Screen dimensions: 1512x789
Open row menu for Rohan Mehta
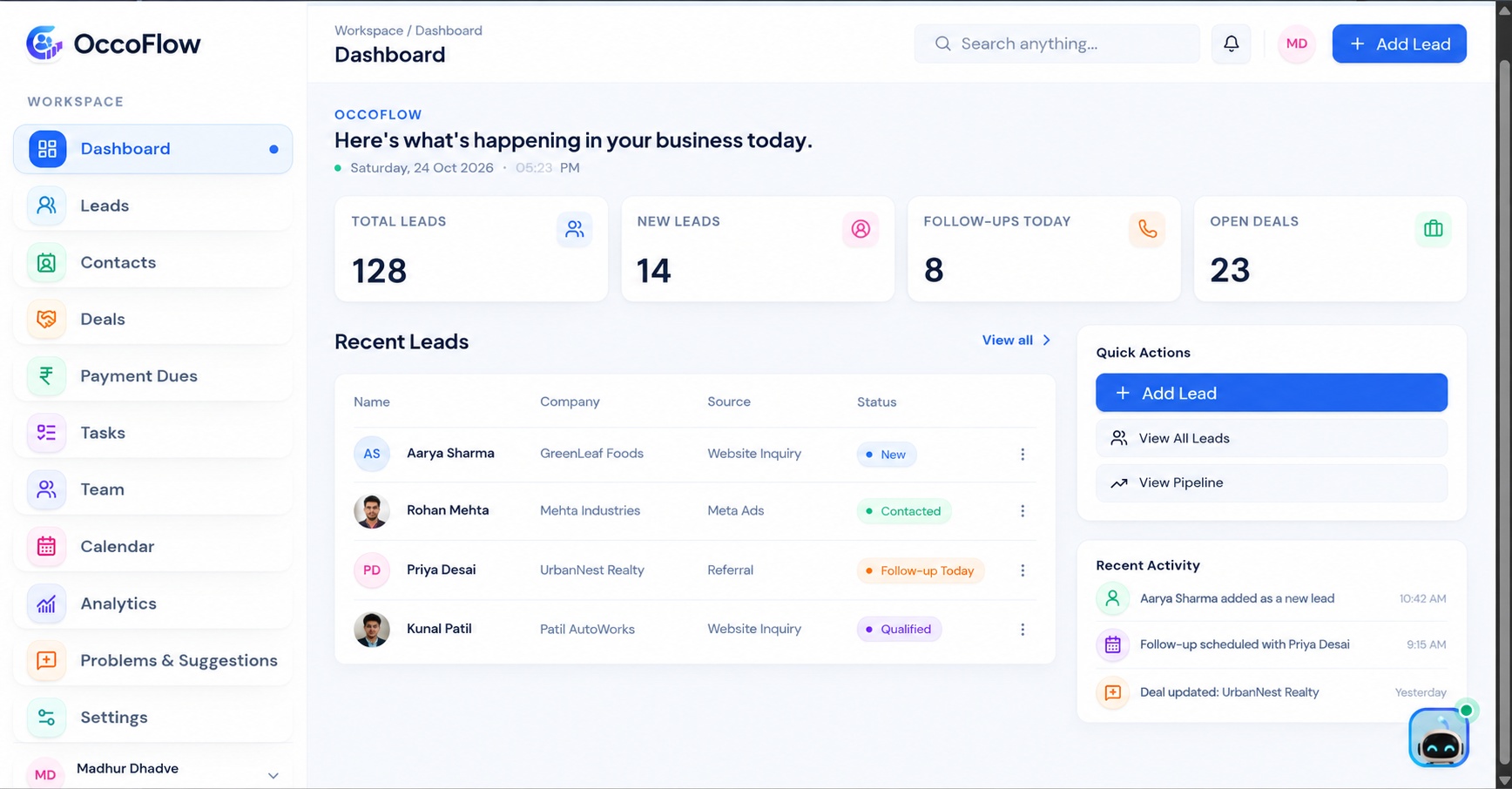1023,511
